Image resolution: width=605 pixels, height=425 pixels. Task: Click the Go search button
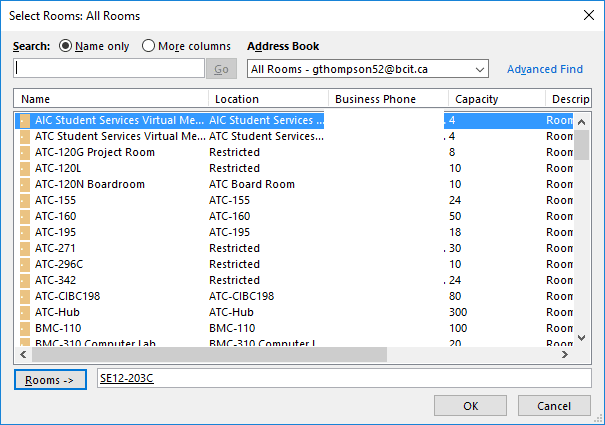[221, 69]
